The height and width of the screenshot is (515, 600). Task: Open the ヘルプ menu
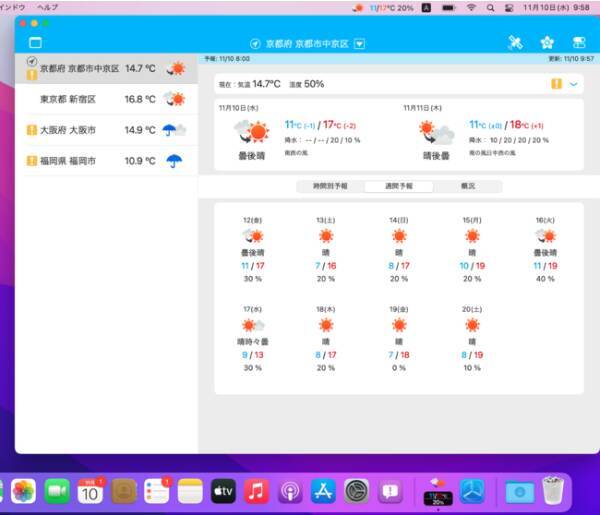point(47,7)
